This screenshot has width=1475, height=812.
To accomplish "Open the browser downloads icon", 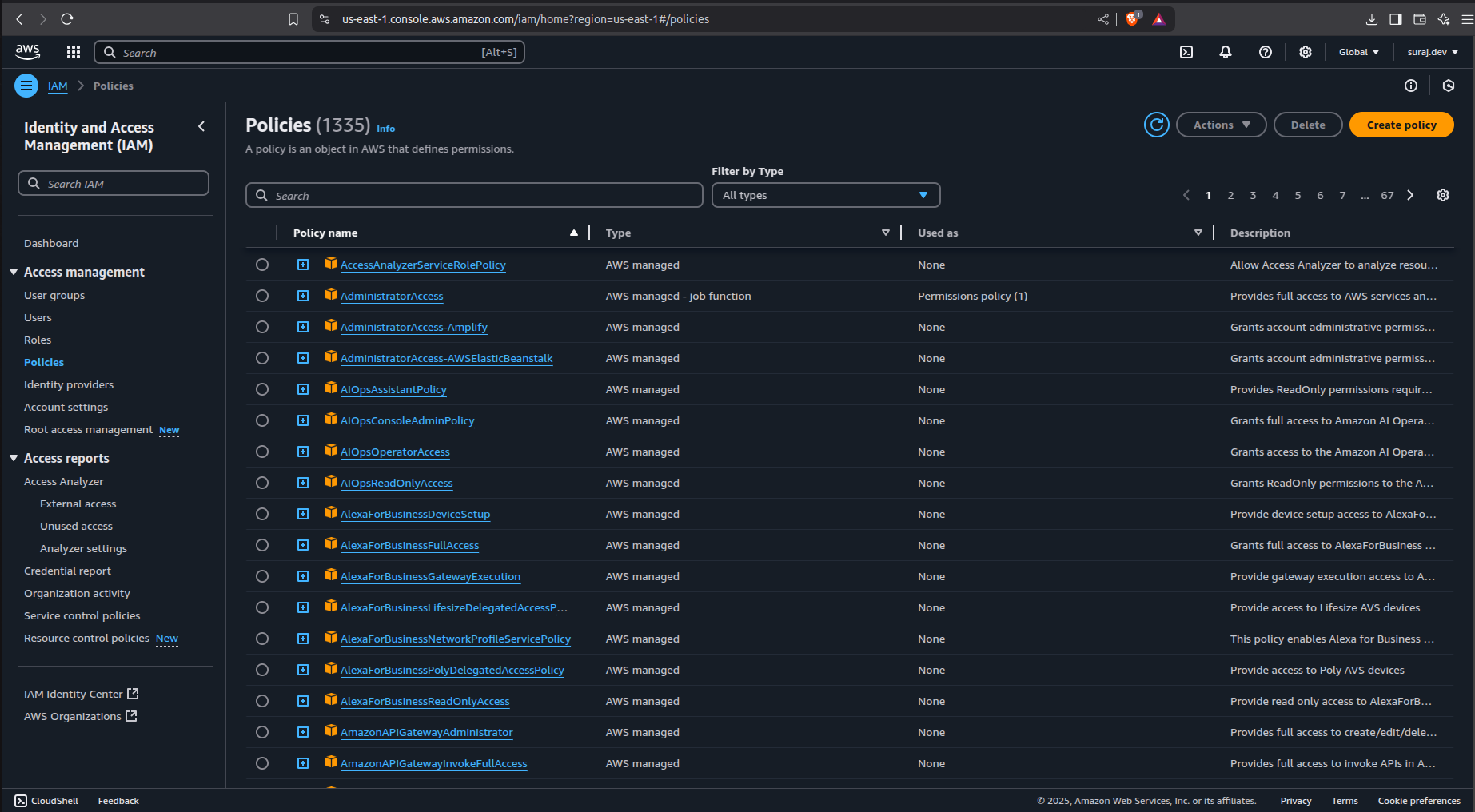I will (x=1371, y=19).
